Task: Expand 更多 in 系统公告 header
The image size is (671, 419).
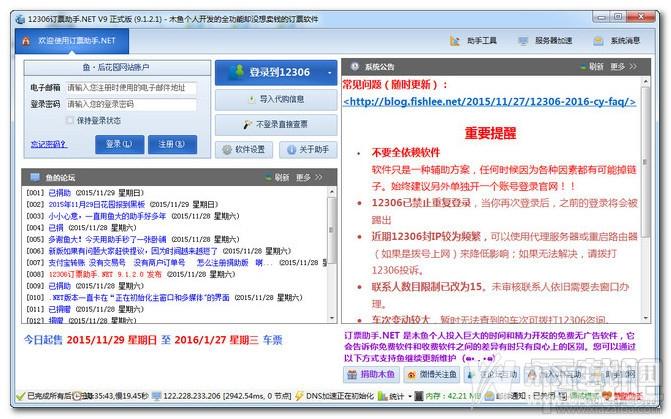Action: 623,67
